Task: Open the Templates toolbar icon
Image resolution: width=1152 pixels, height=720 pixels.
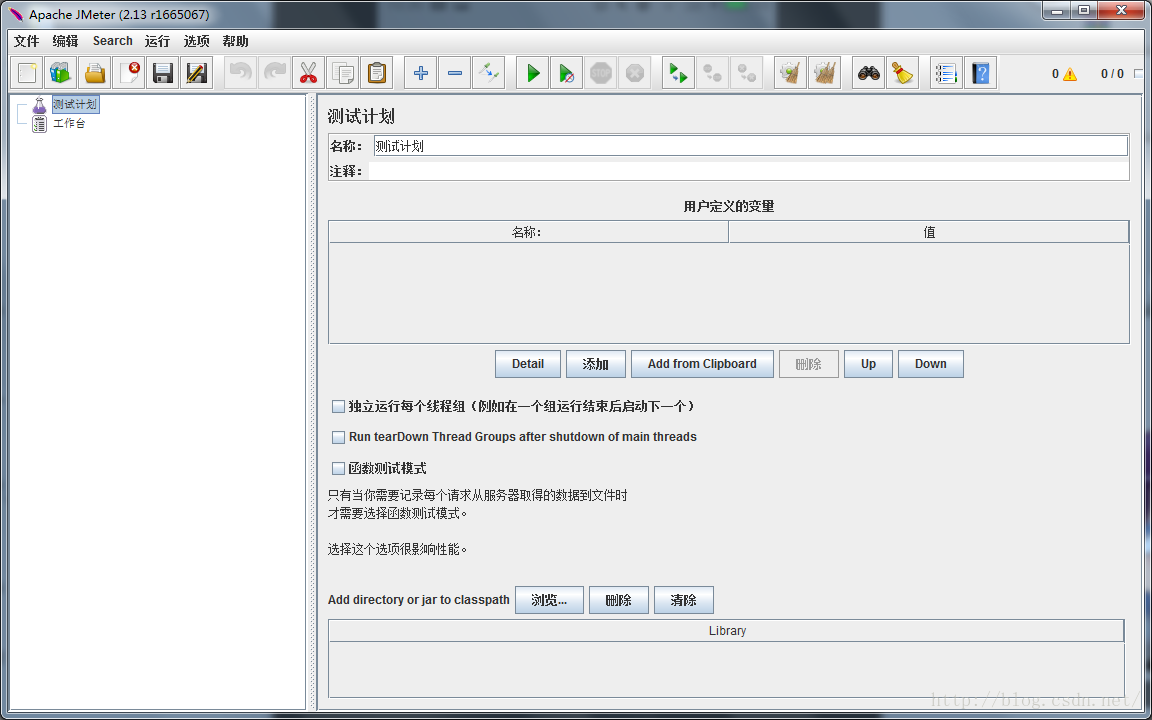Action: click(x=61, y=73)
